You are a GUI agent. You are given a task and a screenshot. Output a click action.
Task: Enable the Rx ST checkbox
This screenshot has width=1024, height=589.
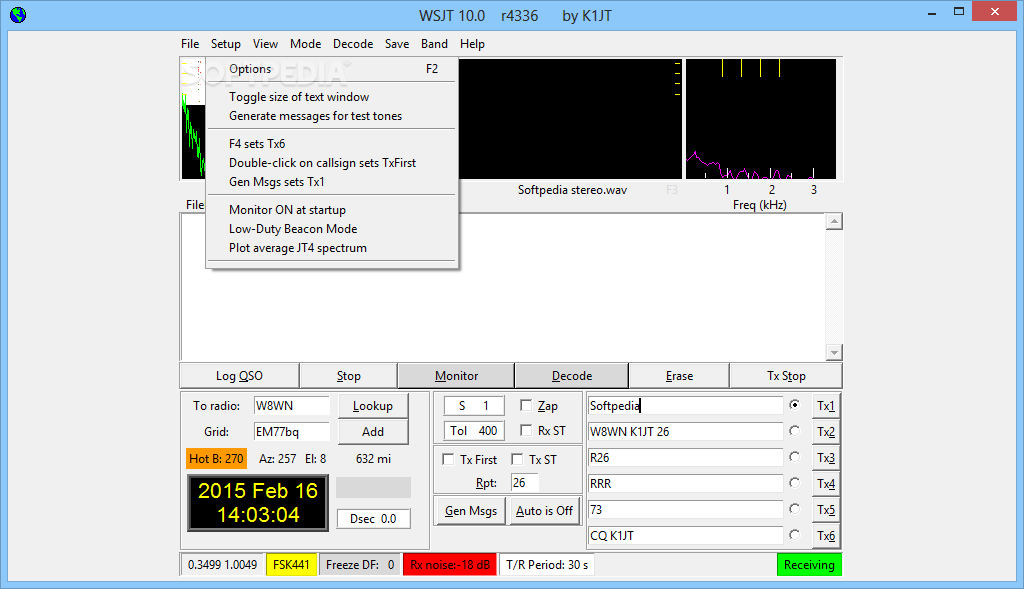tap(526, 430)
